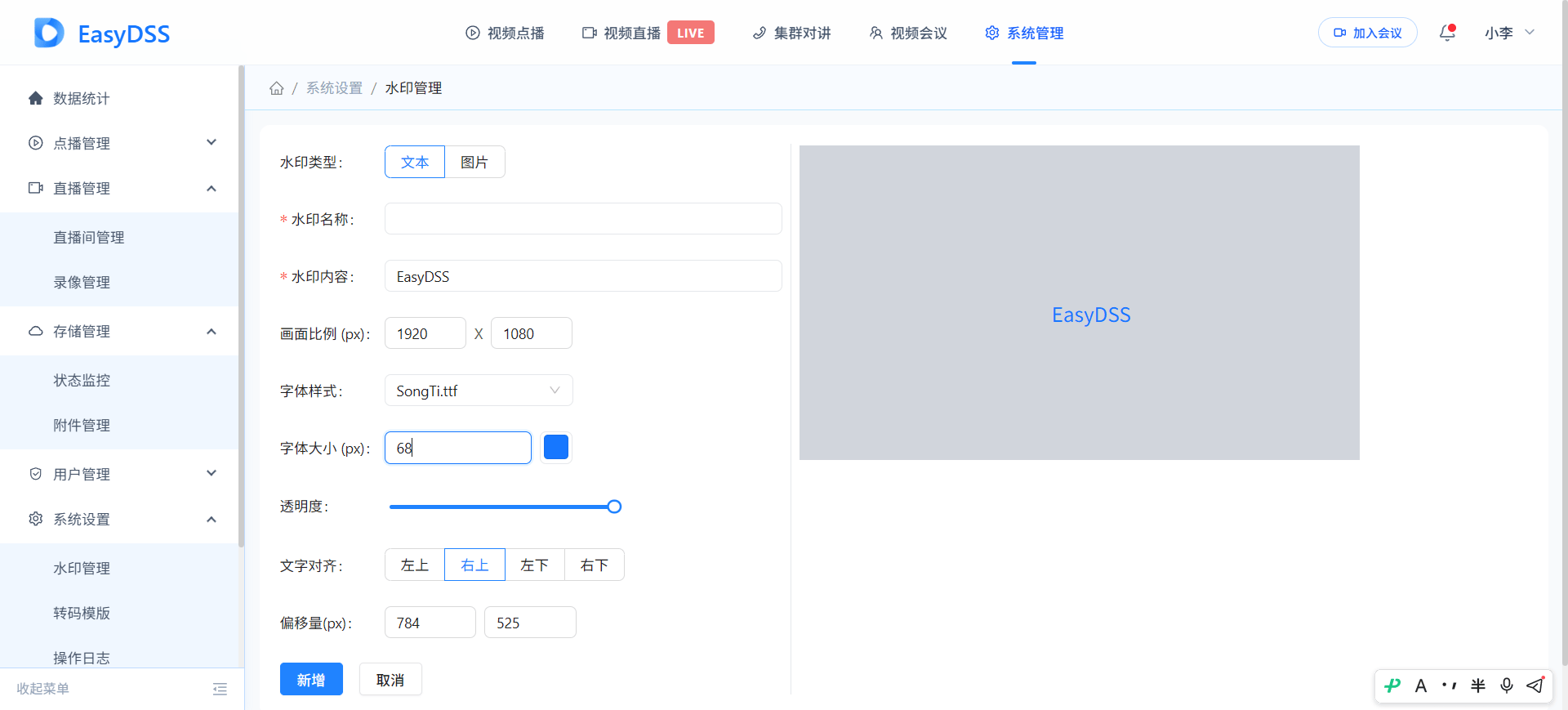Viewport: 1568px width, 710px height.
Task: Open the 集群对讲 top menu
Action: [x=791, y=33]
